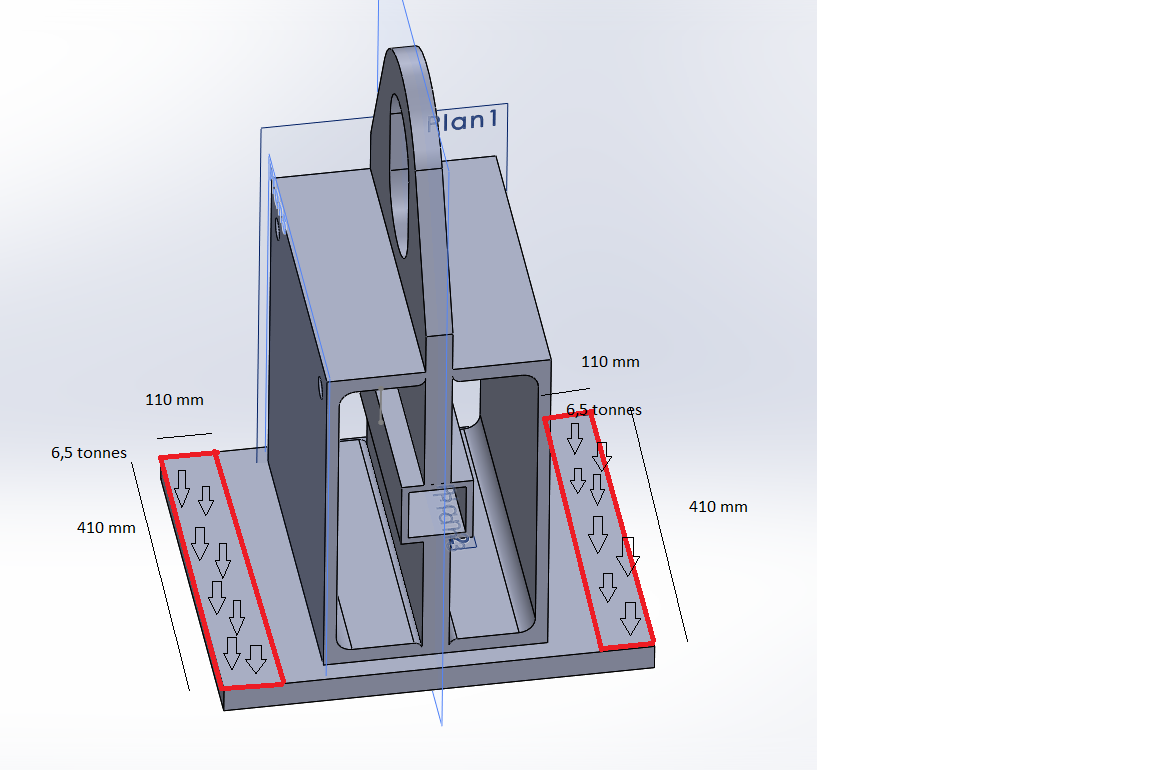Click the 6,5 tonnes label over the right strip
The height and width of the screenshot is (770, 1152).
(x=604, y=410)
